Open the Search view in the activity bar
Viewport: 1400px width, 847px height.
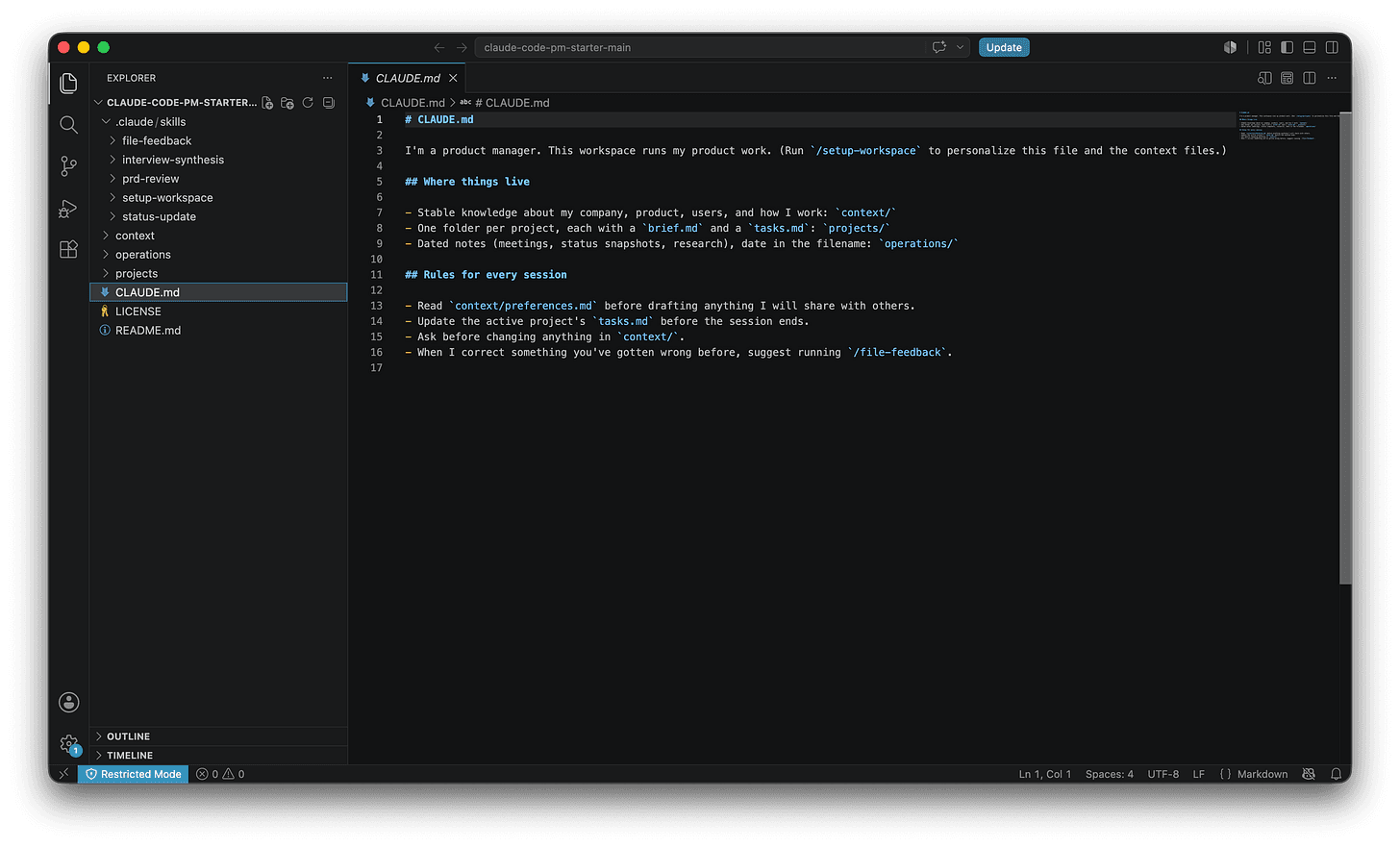tap(68, 125)
